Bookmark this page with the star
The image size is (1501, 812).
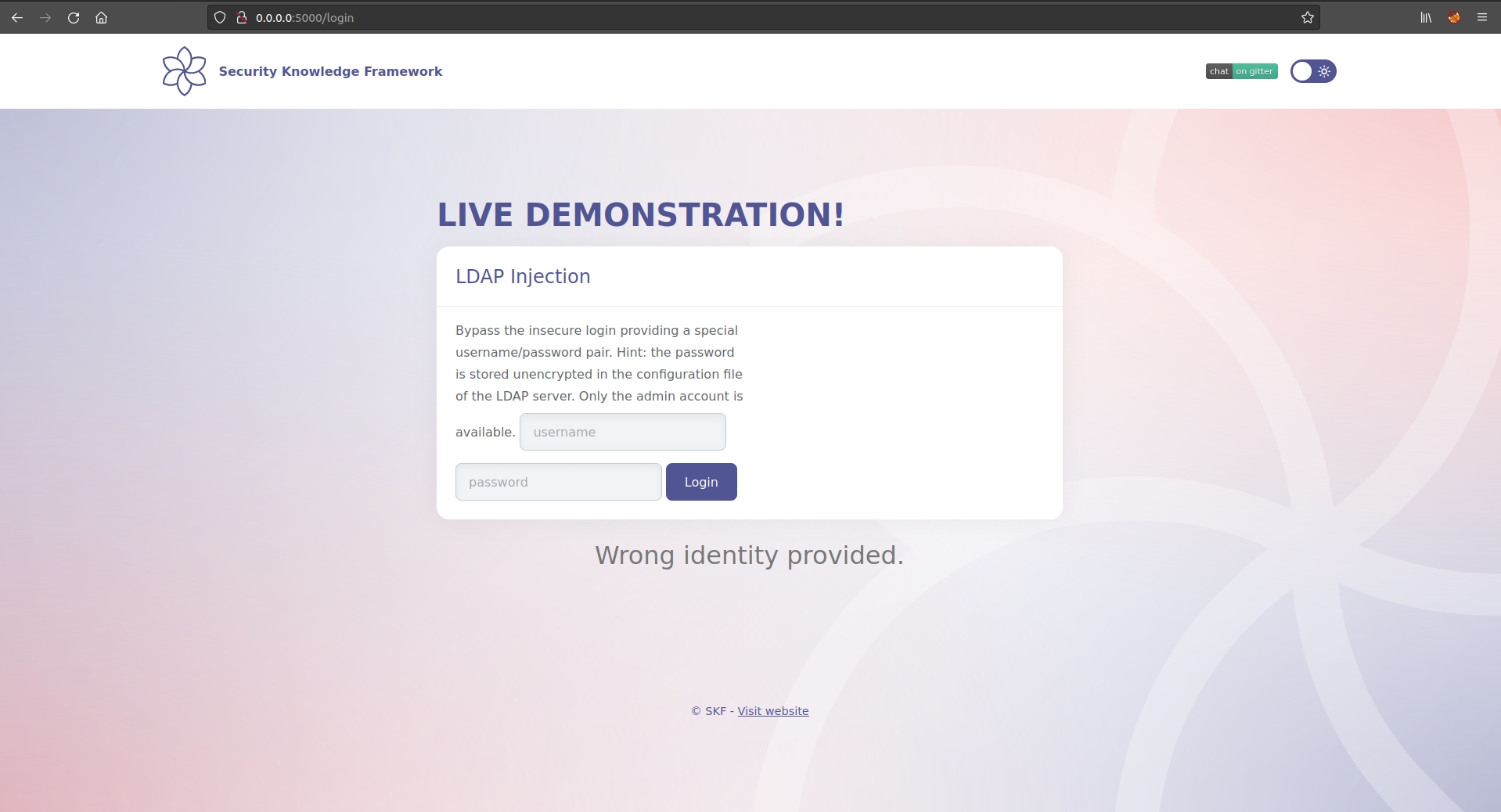pyautogui.click(x=1307, y=17)
